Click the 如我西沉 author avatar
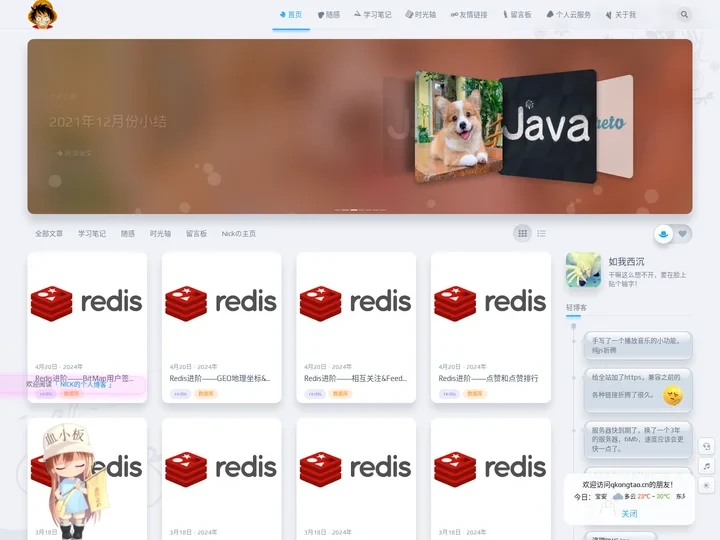 click(583, 270)
